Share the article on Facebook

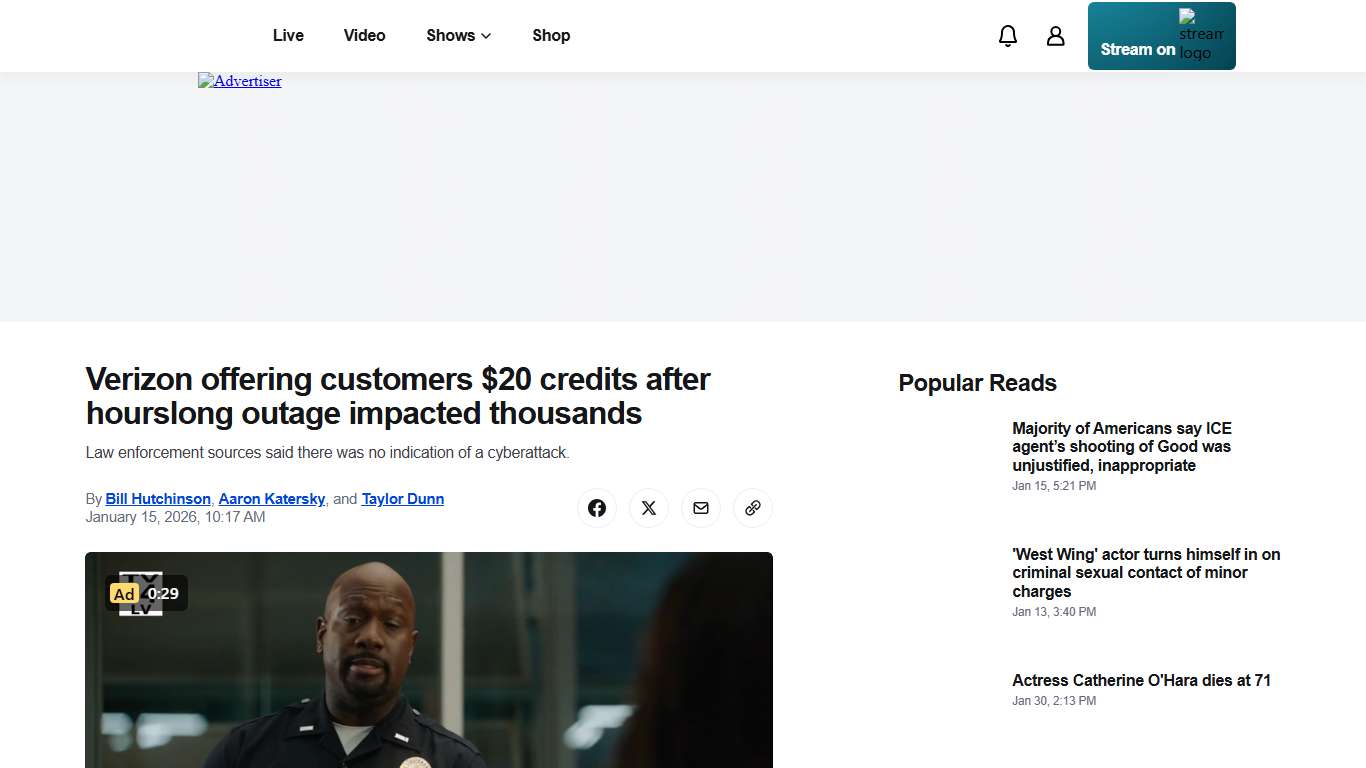(x=597, y=508)
